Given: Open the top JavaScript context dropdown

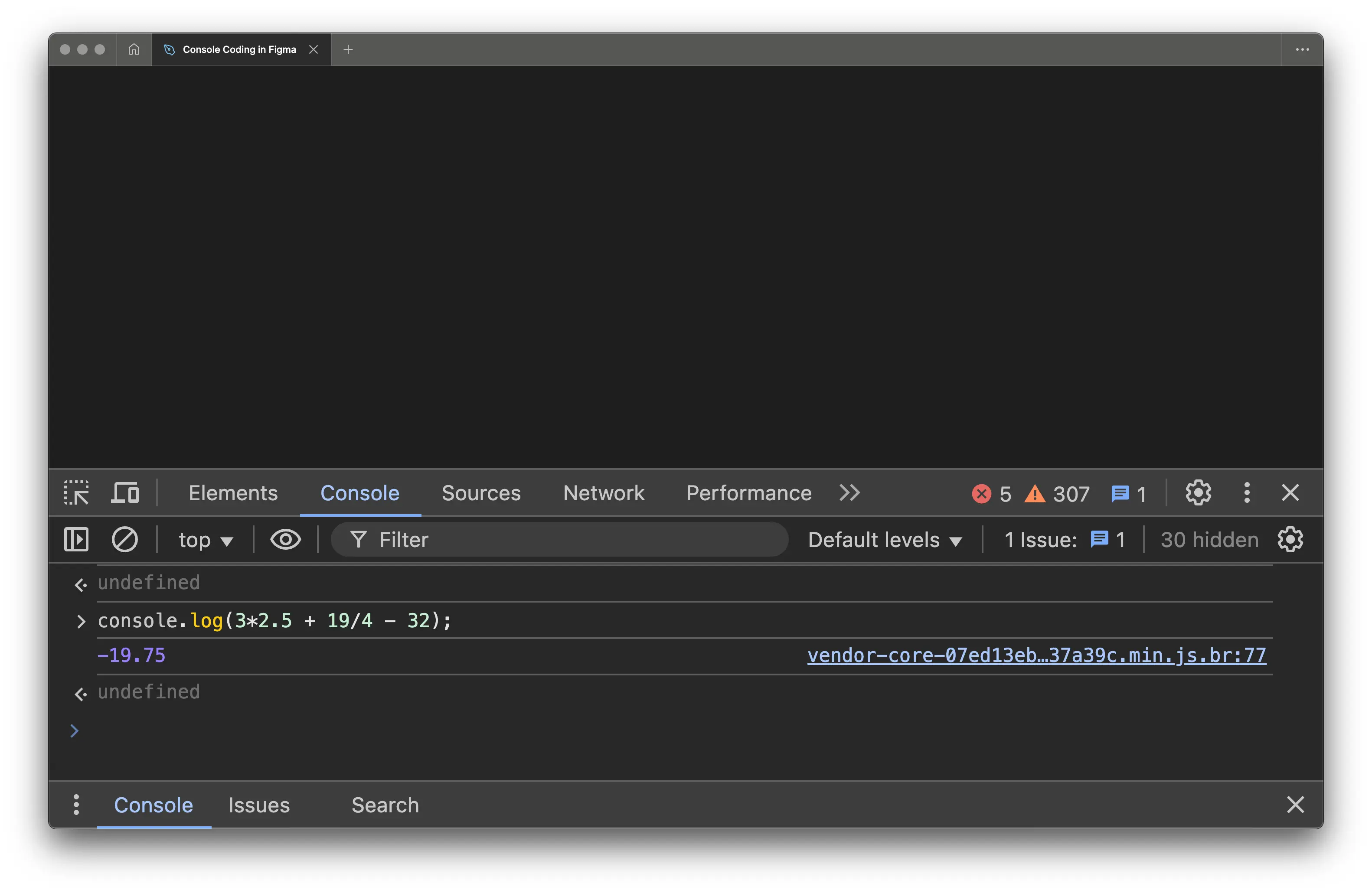Looking at the screenshot, I should point(205,541).
